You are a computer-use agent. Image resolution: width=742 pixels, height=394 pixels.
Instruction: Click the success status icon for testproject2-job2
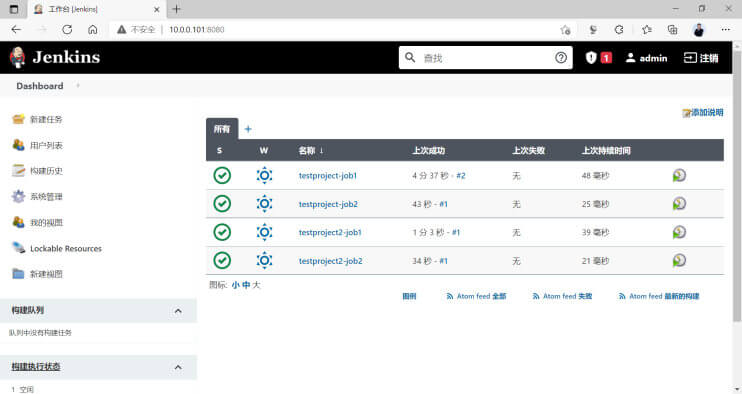coord(222,261)
